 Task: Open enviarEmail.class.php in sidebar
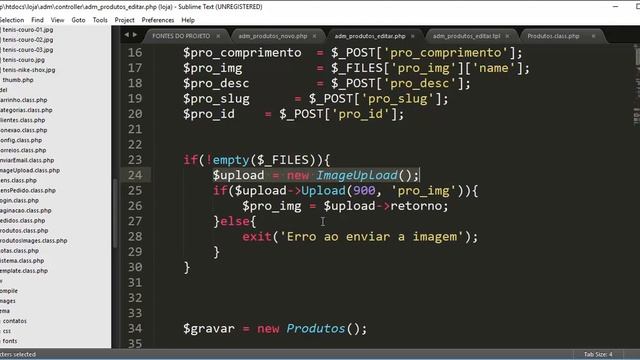coord(27,160)
